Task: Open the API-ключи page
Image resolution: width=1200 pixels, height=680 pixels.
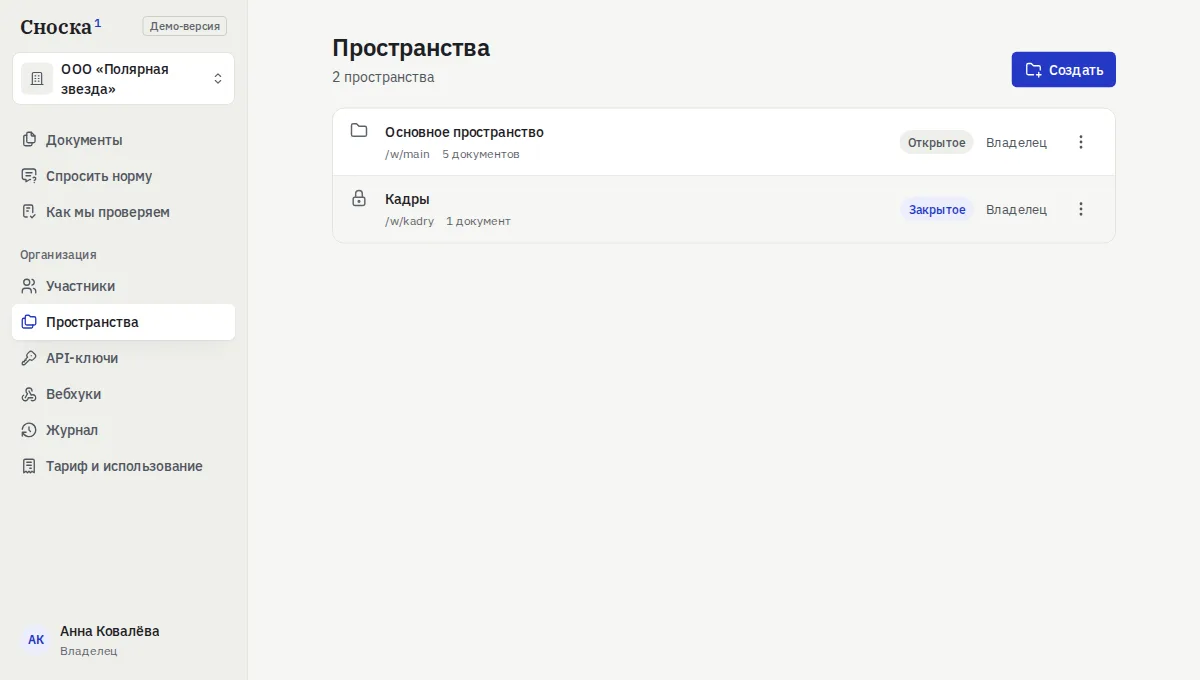Action: pos(123,358)
